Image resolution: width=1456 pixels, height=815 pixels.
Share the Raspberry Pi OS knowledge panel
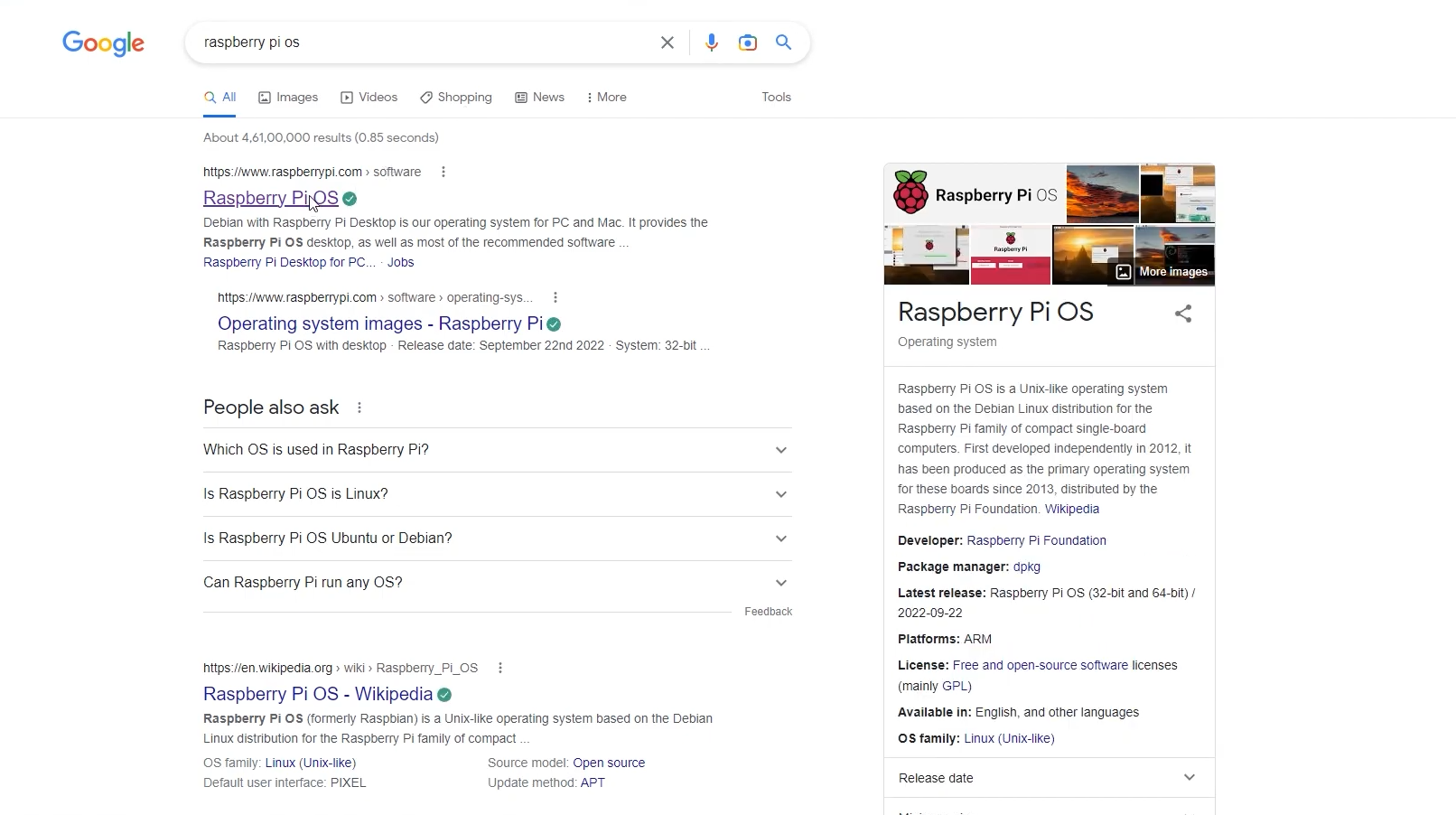tap(1182, 314)
